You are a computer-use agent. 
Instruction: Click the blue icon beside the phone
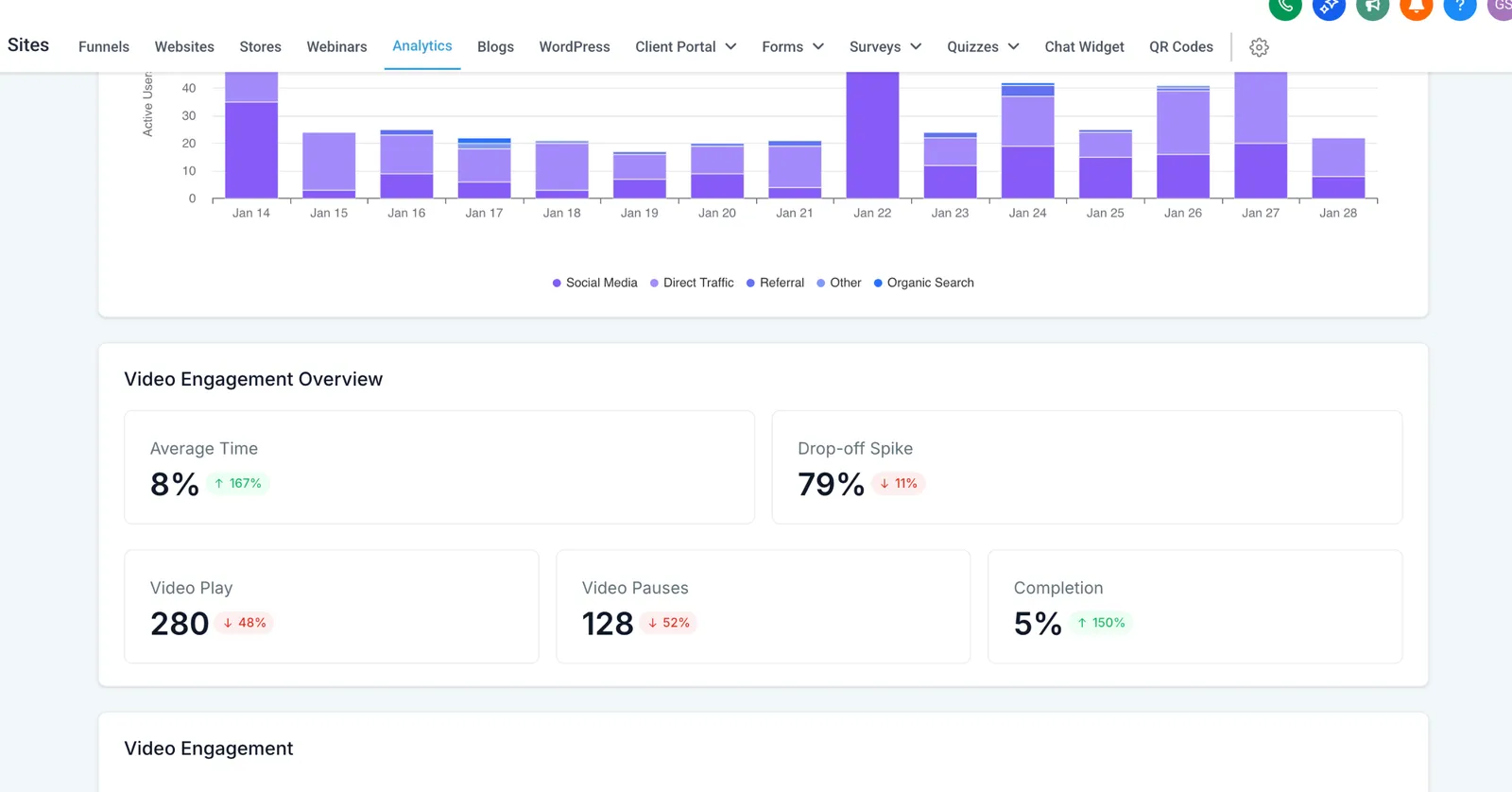(x=1329, y=8)
